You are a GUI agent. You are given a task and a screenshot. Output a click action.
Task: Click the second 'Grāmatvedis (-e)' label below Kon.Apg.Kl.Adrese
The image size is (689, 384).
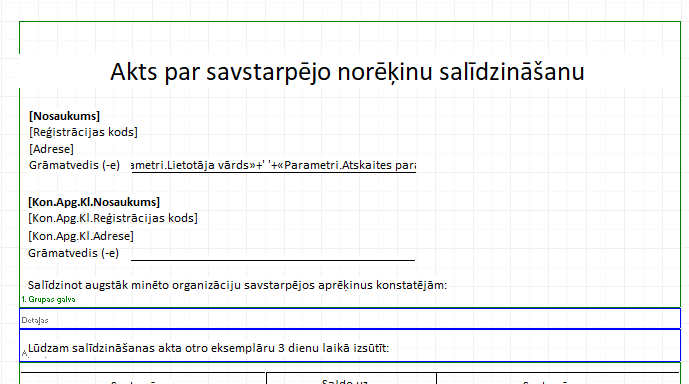[x=73, y=254]
